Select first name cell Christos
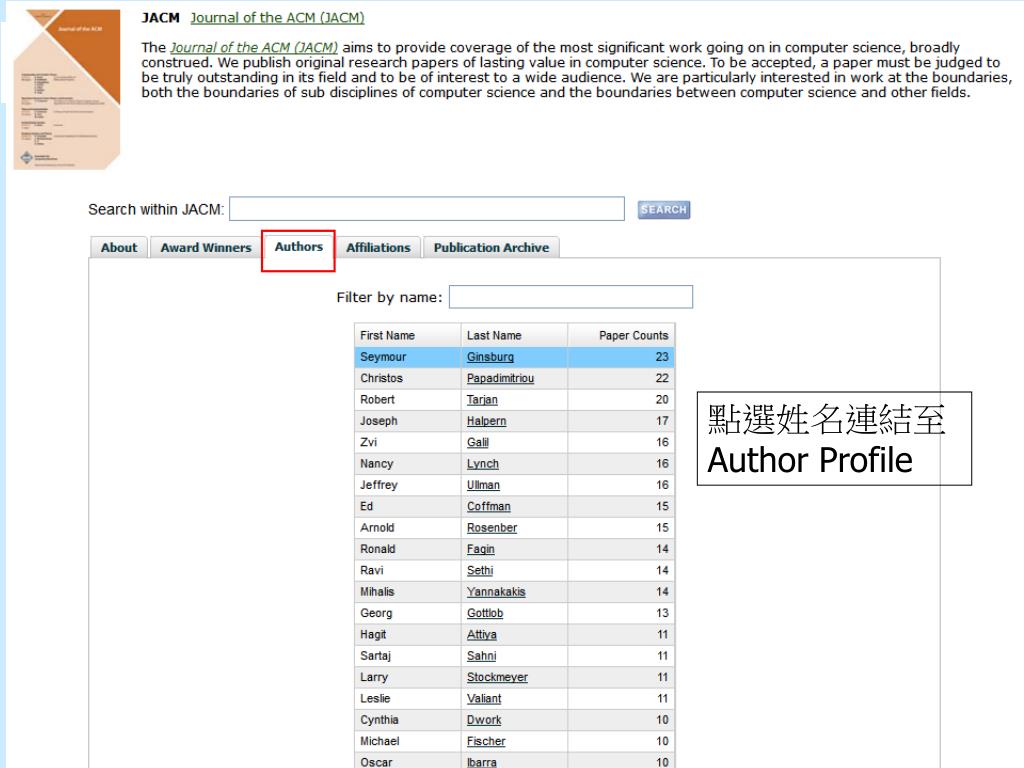Screen dimensions: 1024x768 click(x=408, y=378)
